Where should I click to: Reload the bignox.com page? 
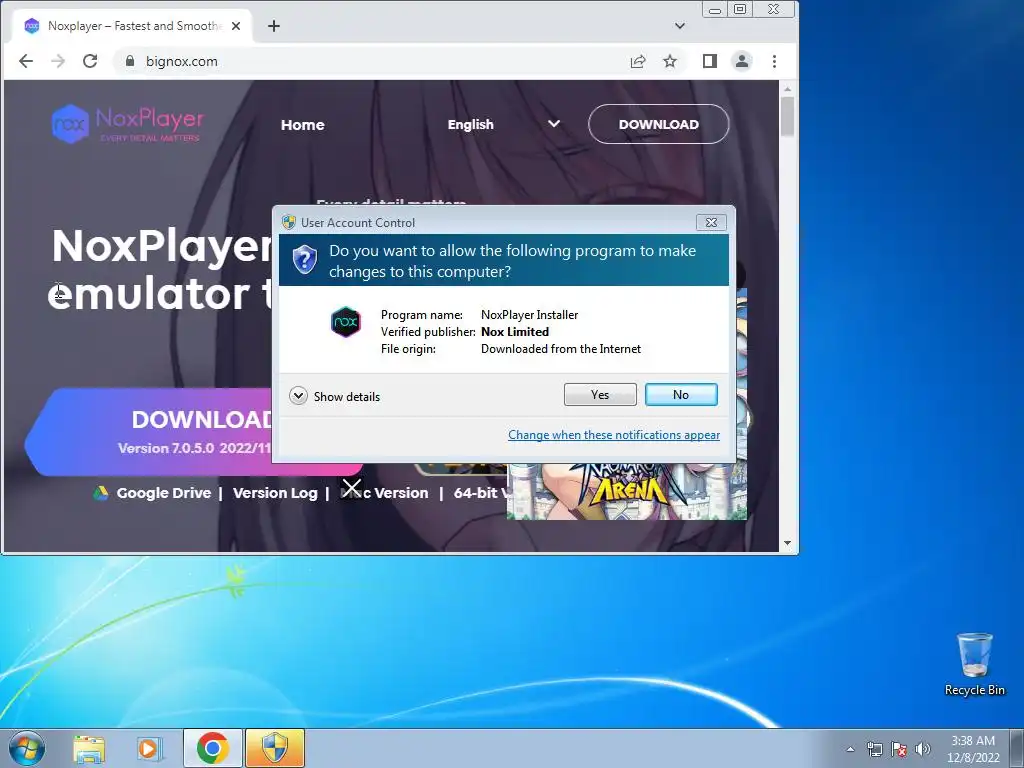pyautogui.click(x=90, y=61)
